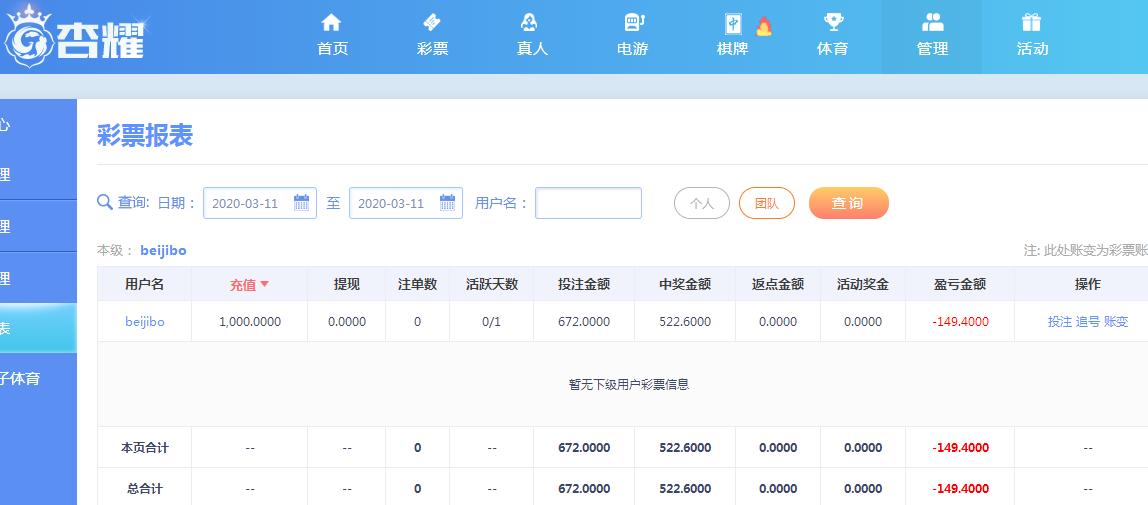Viewport: 1148px width, 505px height.
Task: Open the 彩票 lottery ticket icon
Action: [432, 22]
